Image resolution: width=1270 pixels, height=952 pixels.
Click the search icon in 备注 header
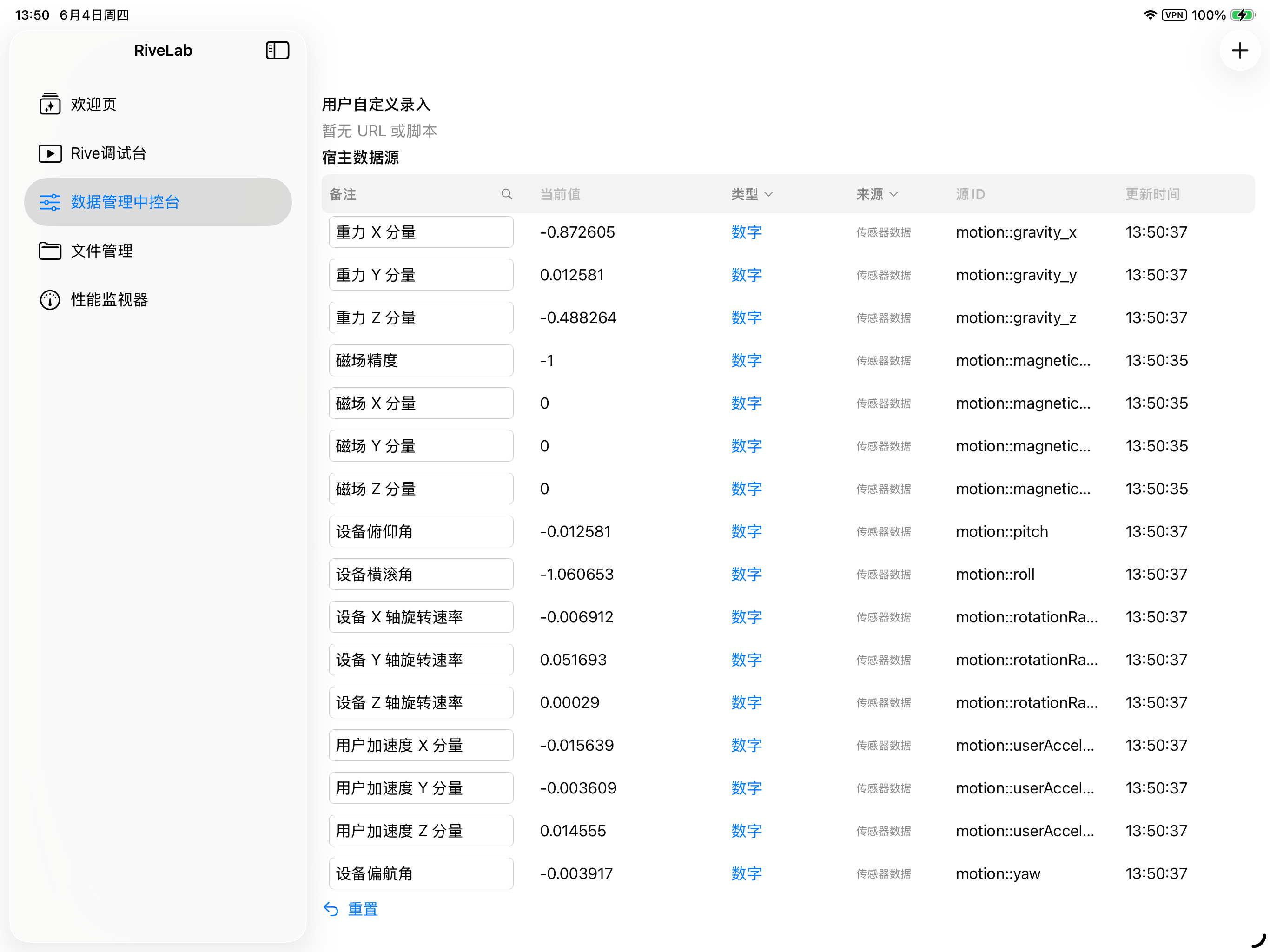[506, 194]
